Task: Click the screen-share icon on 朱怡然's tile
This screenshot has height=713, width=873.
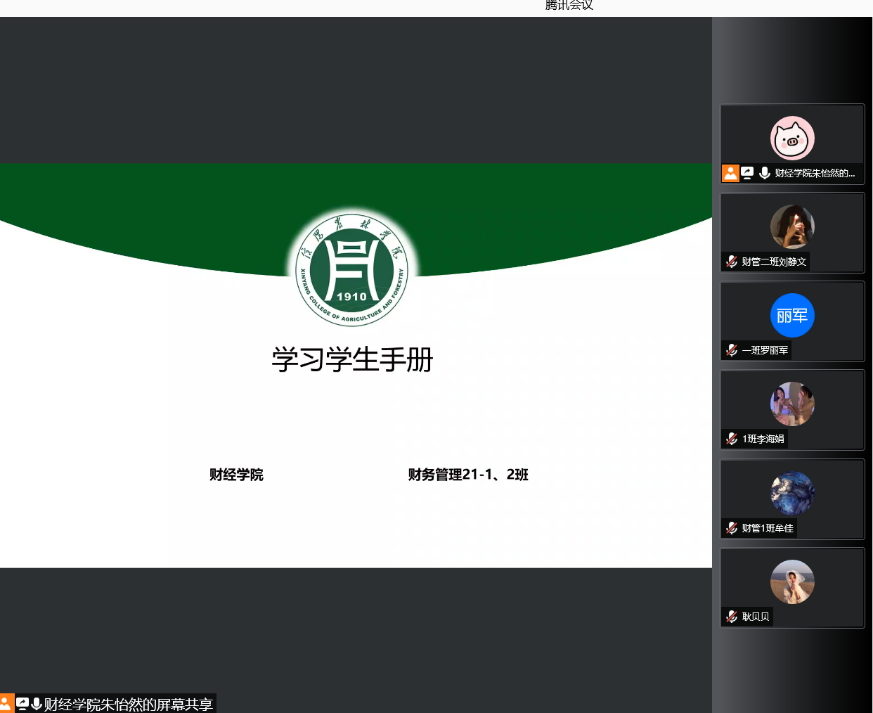Action: tap(747, 173)
